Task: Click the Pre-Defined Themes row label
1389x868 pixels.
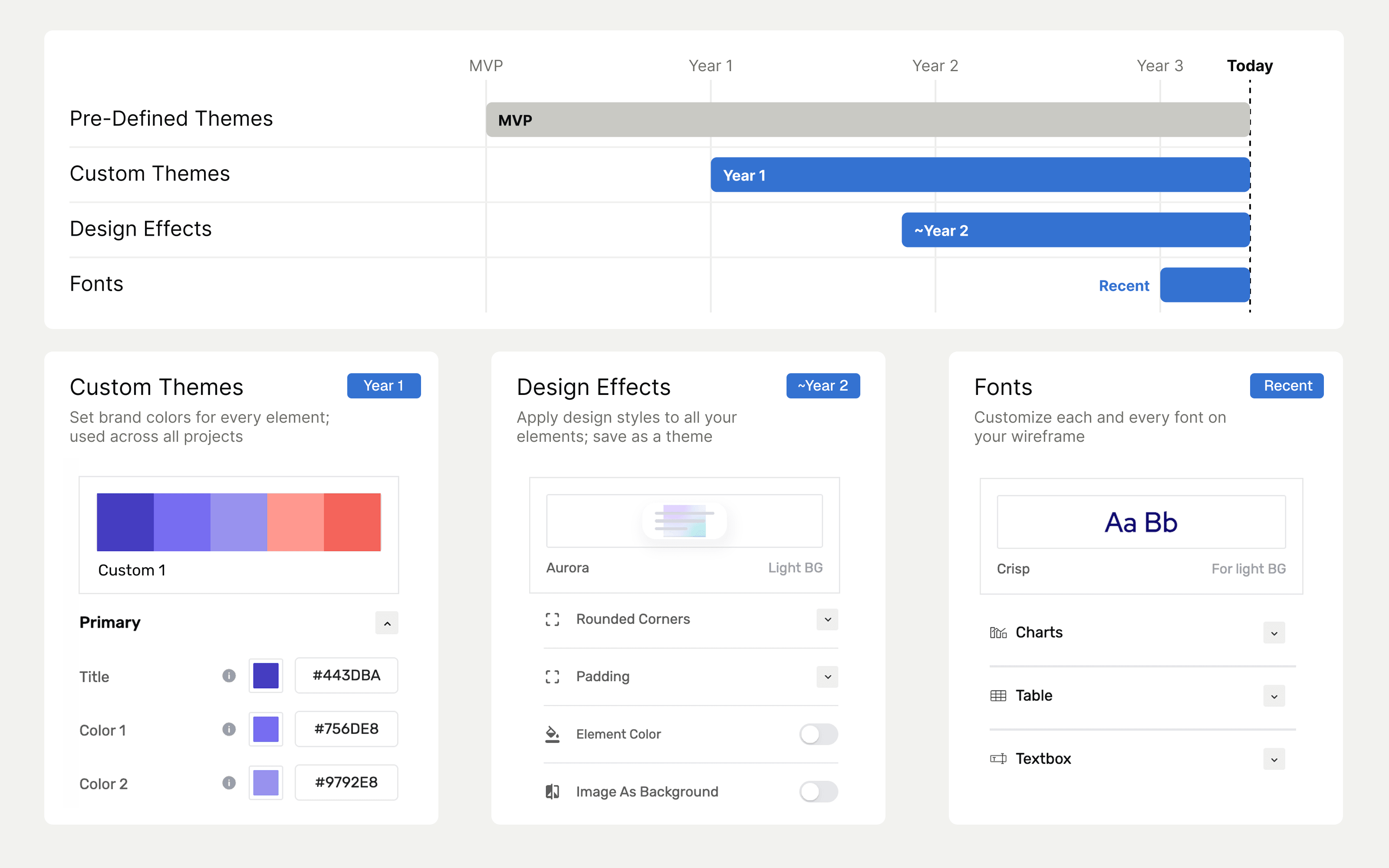Action: [171, 119]
